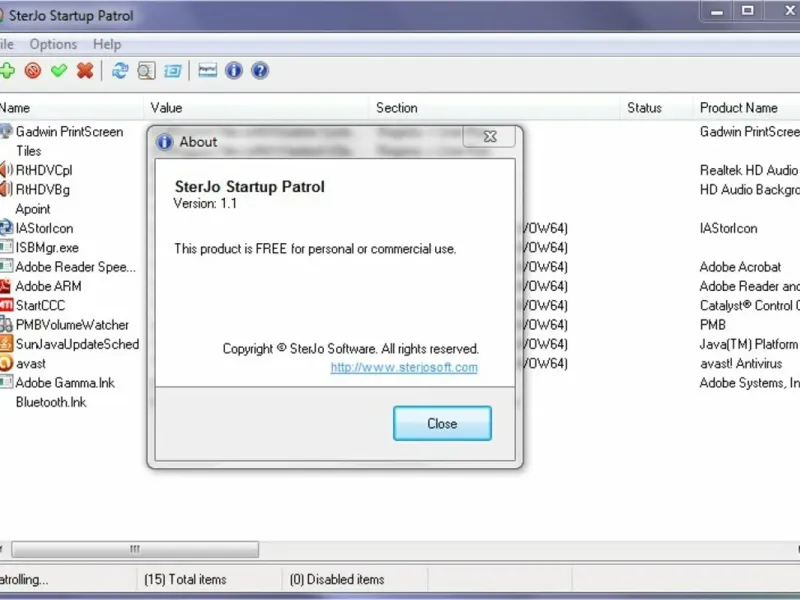This screenshot has width=800, height=600.
Task: Close the About dialog with X button
Action: 490,136
